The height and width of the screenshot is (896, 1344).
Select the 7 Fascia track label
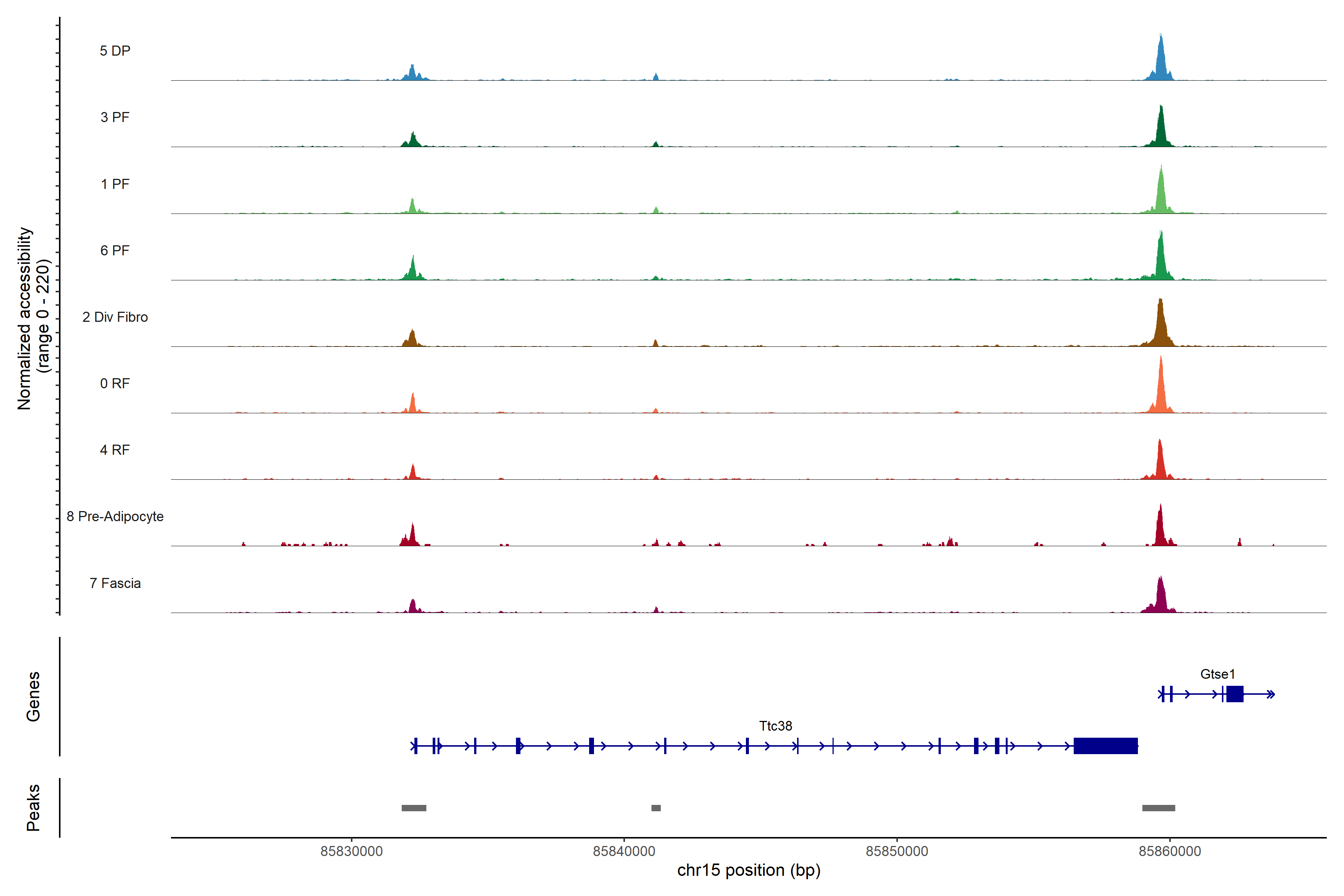(x=115, y=584)
